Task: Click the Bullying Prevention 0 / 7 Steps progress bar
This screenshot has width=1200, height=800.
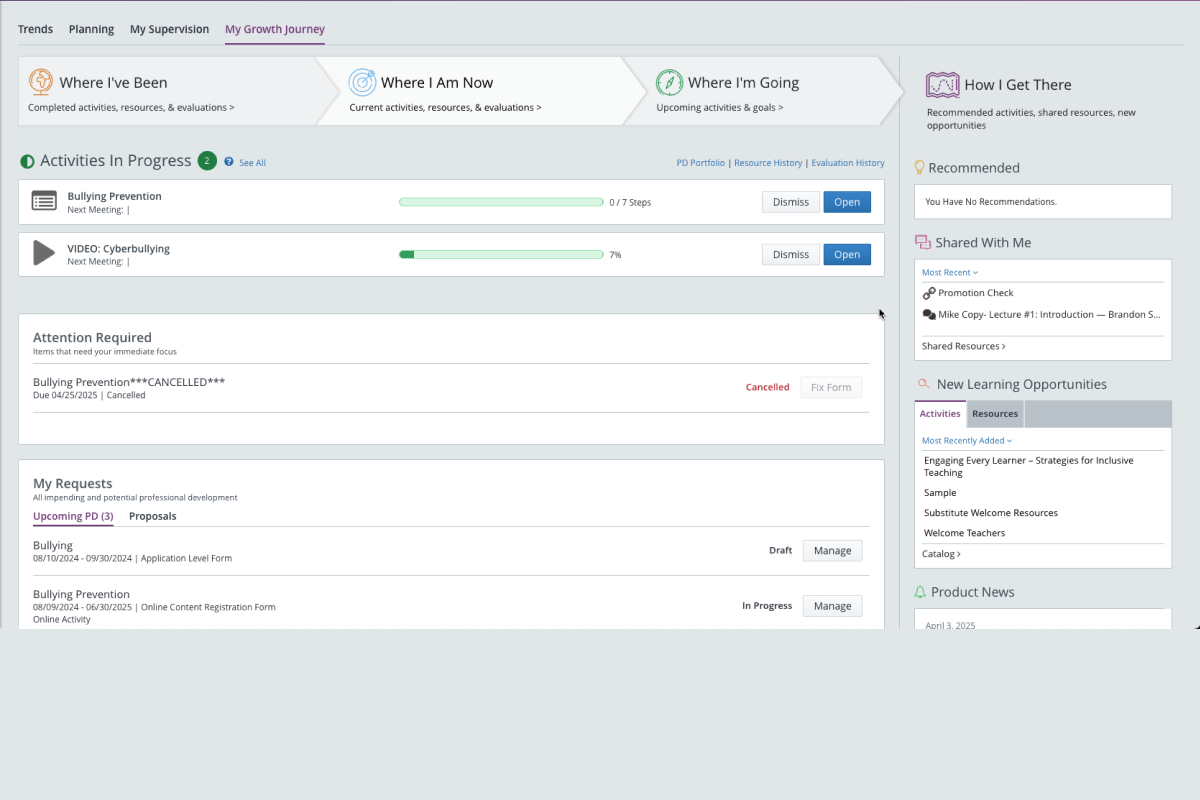Action: click(501, 202)
